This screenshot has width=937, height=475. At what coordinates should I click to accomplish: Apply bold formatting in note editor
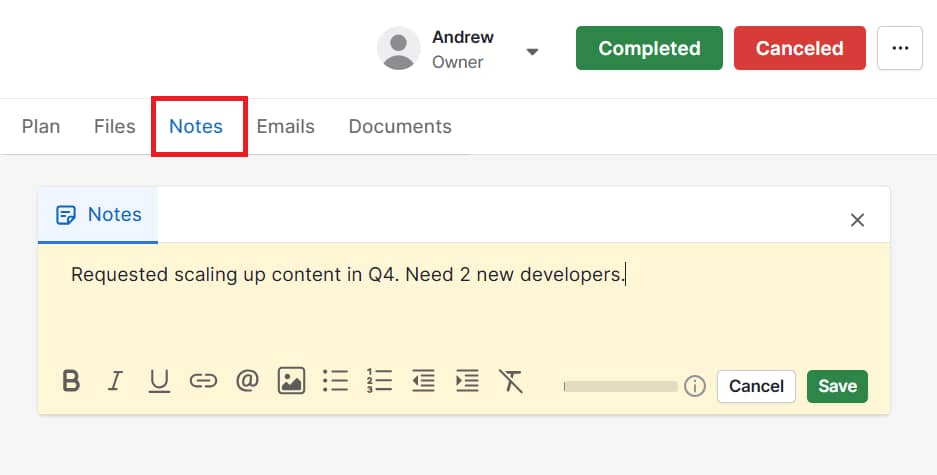[71, 381]
